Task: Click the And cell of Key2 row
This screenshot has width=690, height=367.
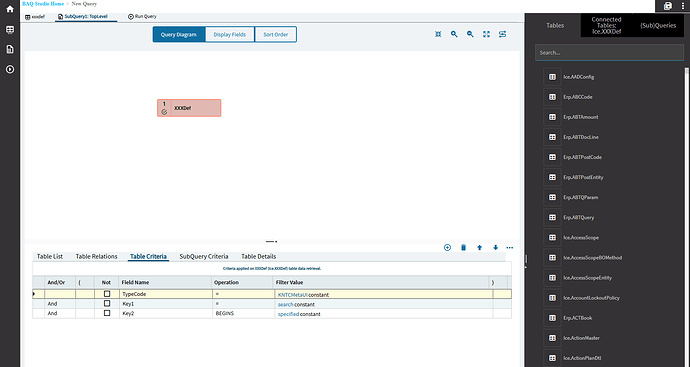Action: point(60,314)
